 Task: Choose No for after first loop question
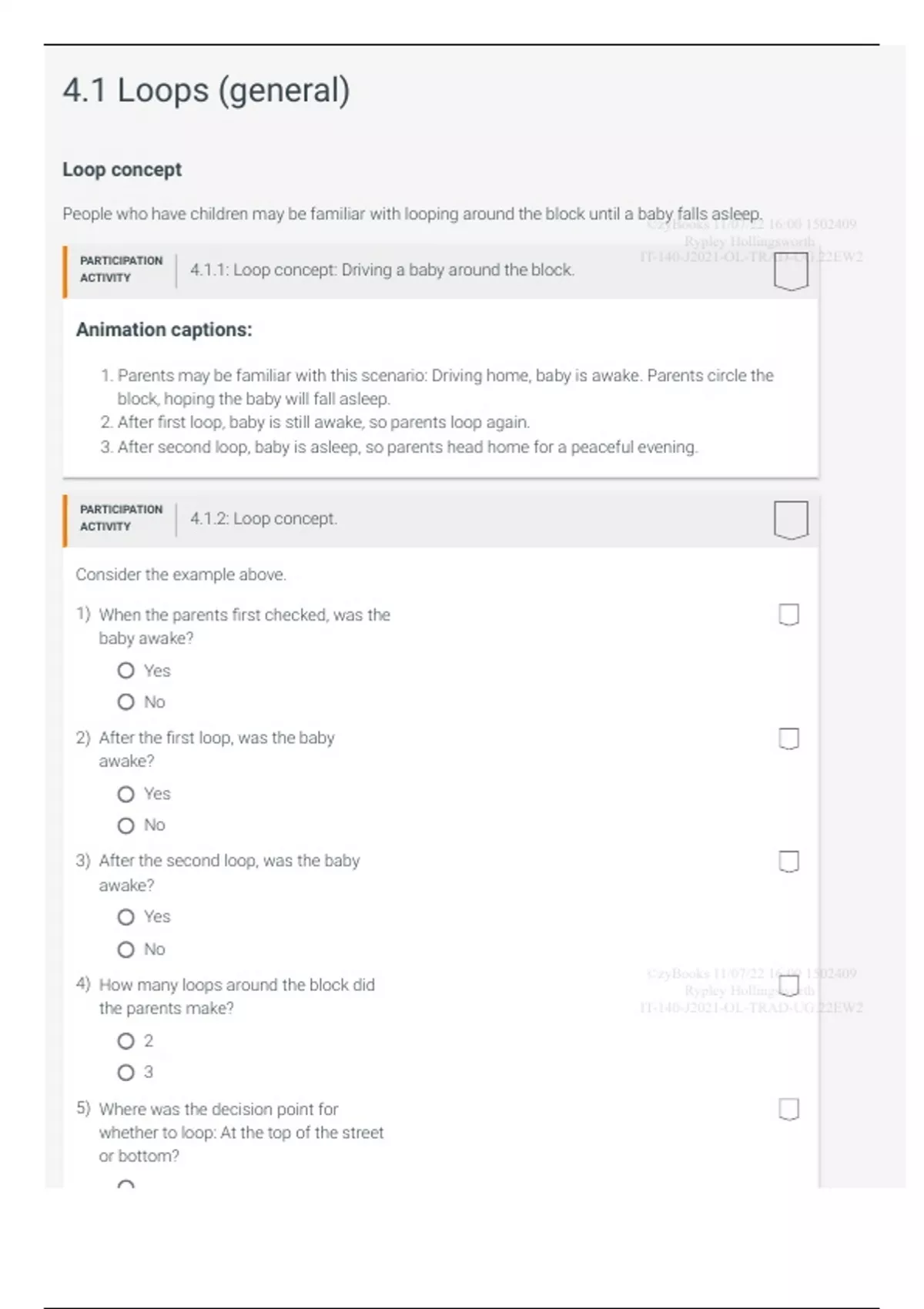click(x=126, y=825)
